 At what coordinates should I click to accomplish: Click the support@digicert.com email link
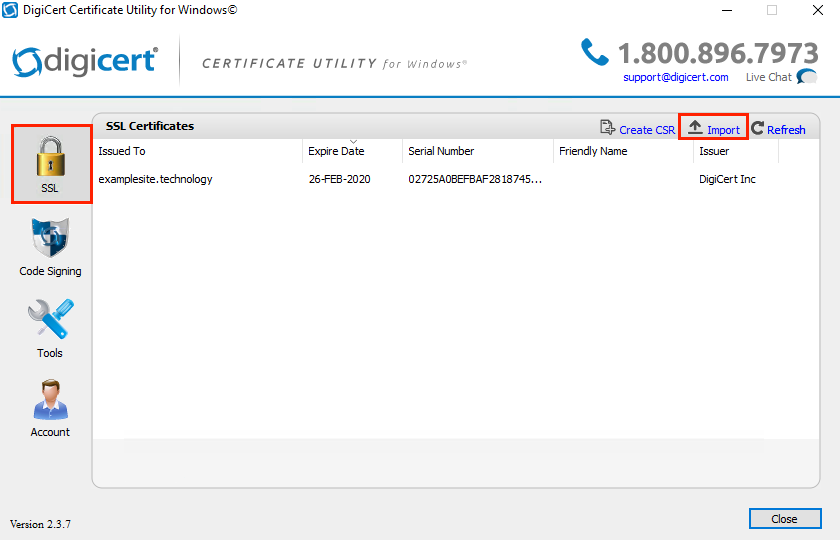[675, 77]
